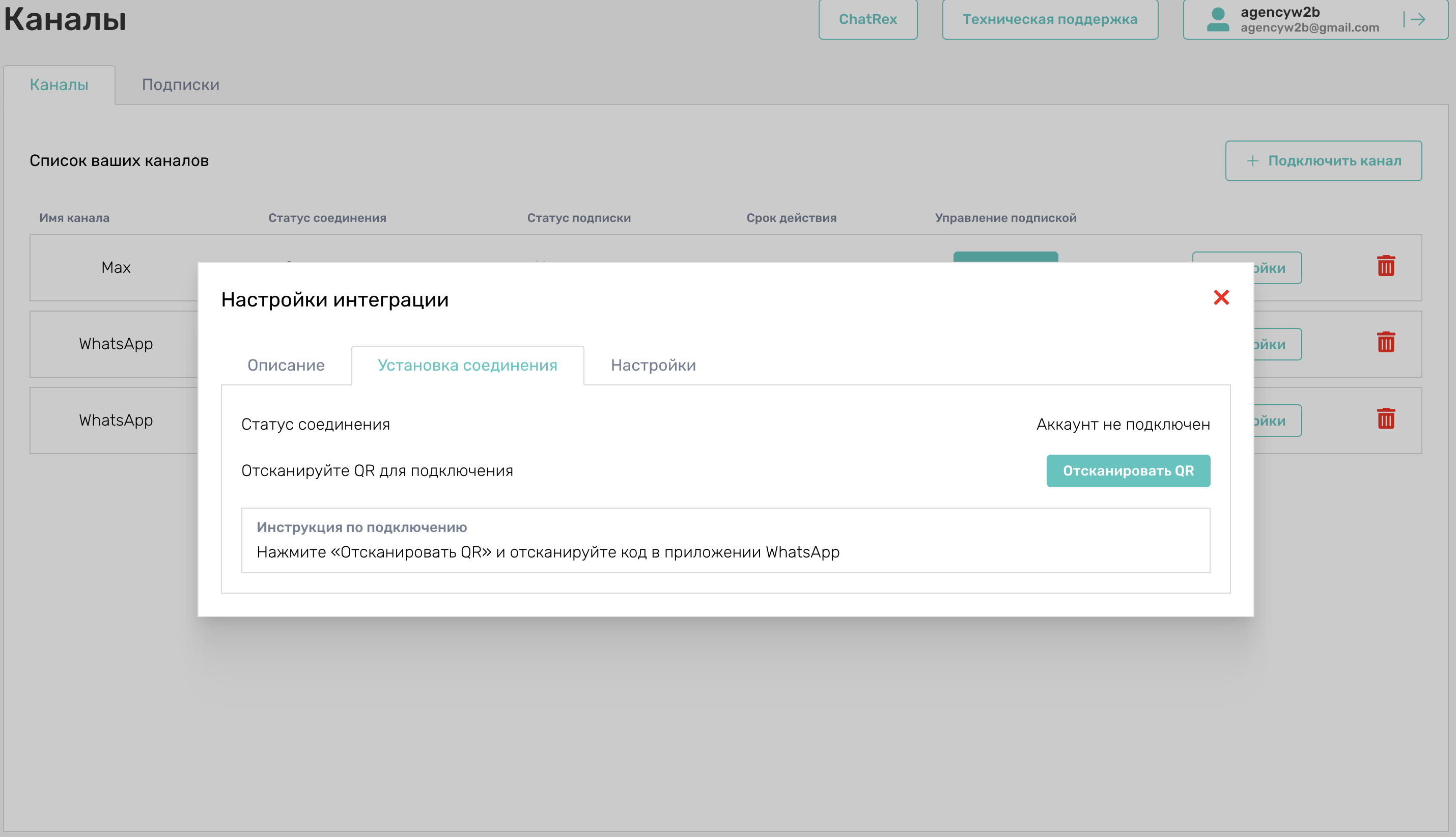This screenshot has height=837, width=1456.
Task: Open Техническая поддержка
Action: [1050, 19]
